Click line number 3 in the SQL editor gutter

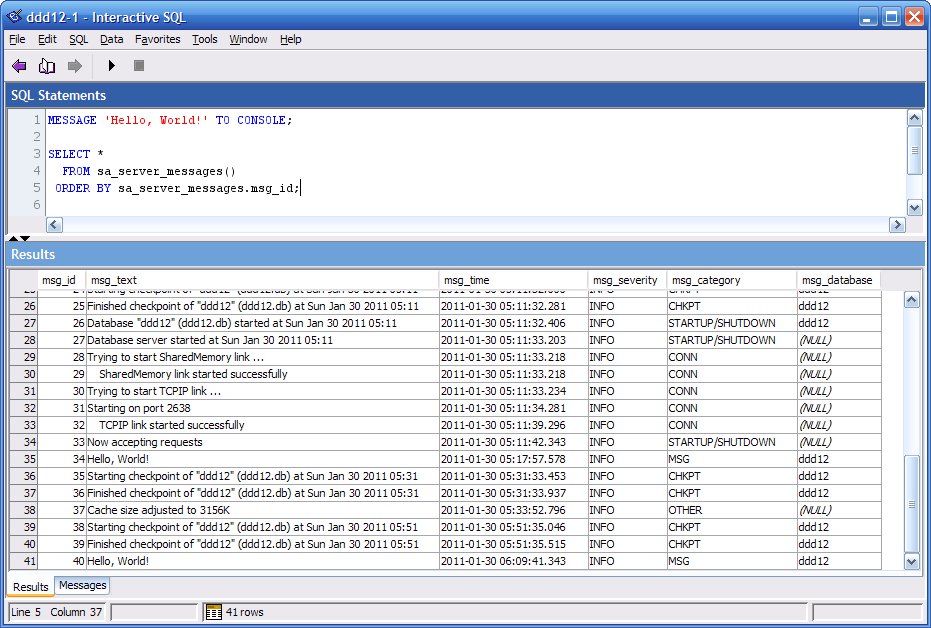tap(34, 153)
